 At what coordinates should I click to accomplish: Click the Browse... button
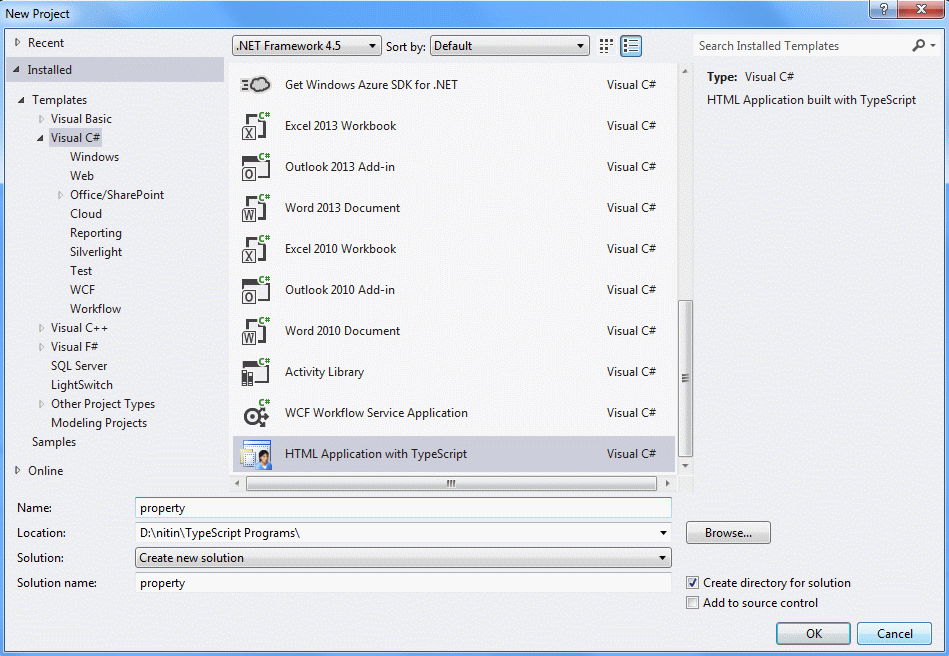click(x=728, y=533)
